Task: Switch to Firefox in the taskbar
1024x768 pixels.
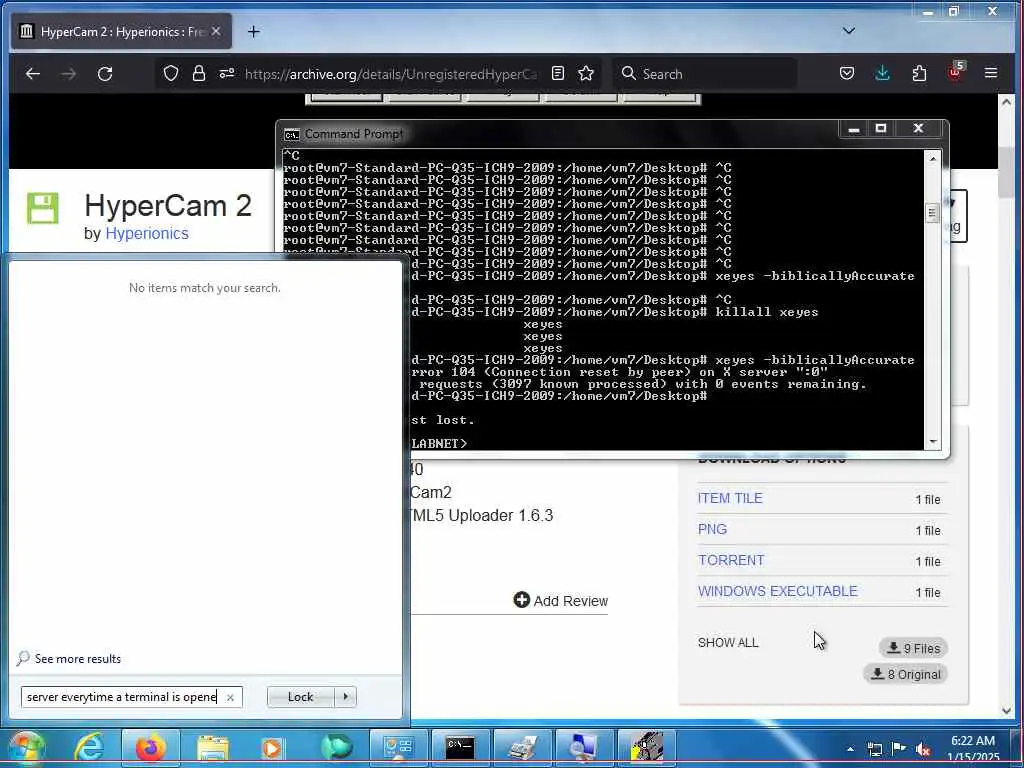Action: [x=150, y=747]
